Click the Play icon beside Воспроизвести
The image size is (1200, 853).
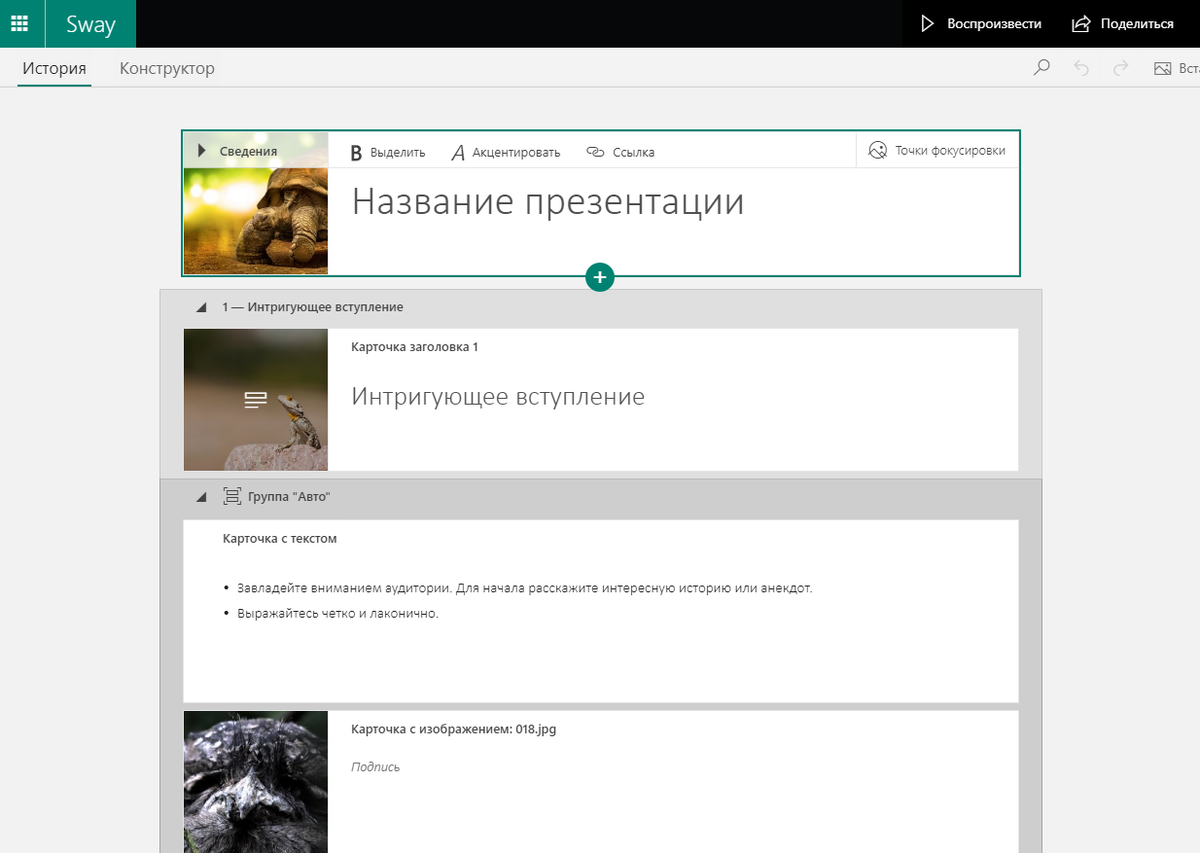click(926, 23)
